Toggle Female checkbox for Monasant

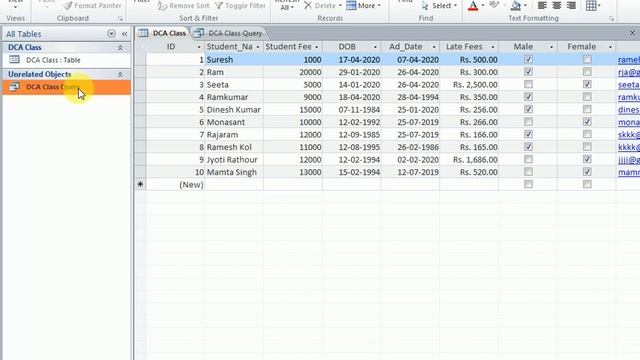pyautogui.click(x=587, y=122)
